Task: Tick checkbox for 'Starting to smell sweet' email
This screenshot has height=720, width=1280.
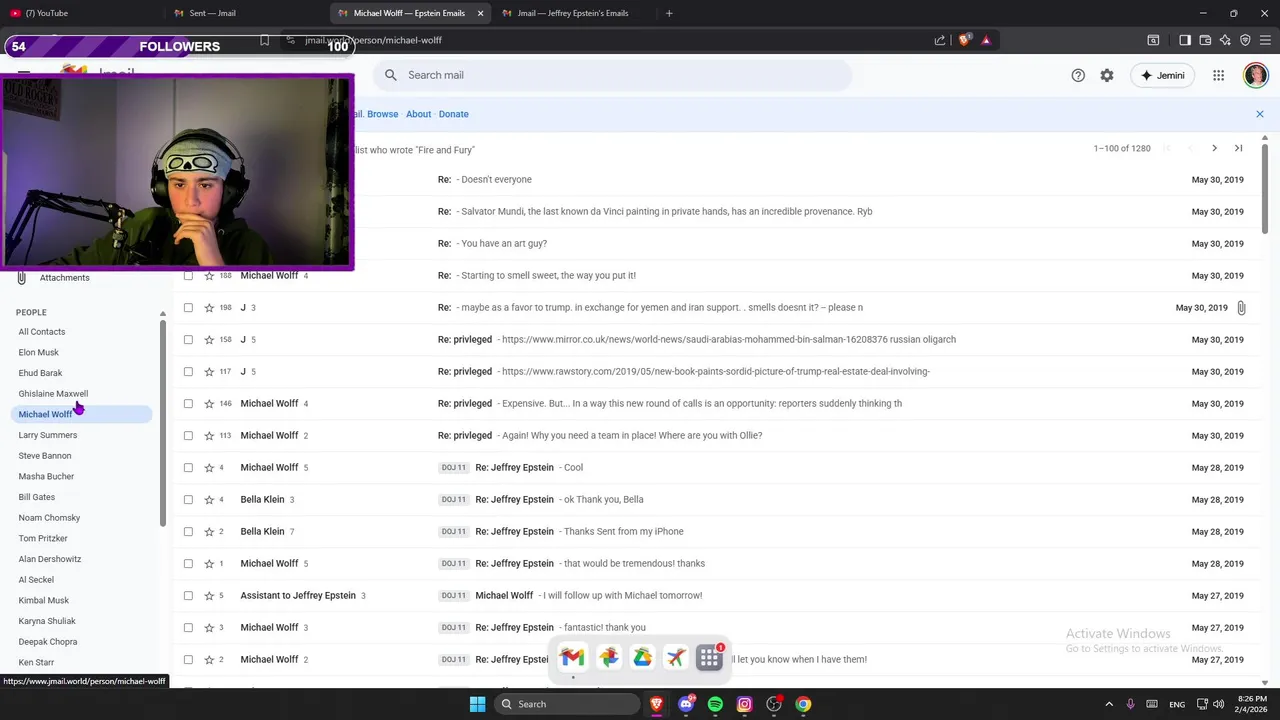Action: point(188,275)
